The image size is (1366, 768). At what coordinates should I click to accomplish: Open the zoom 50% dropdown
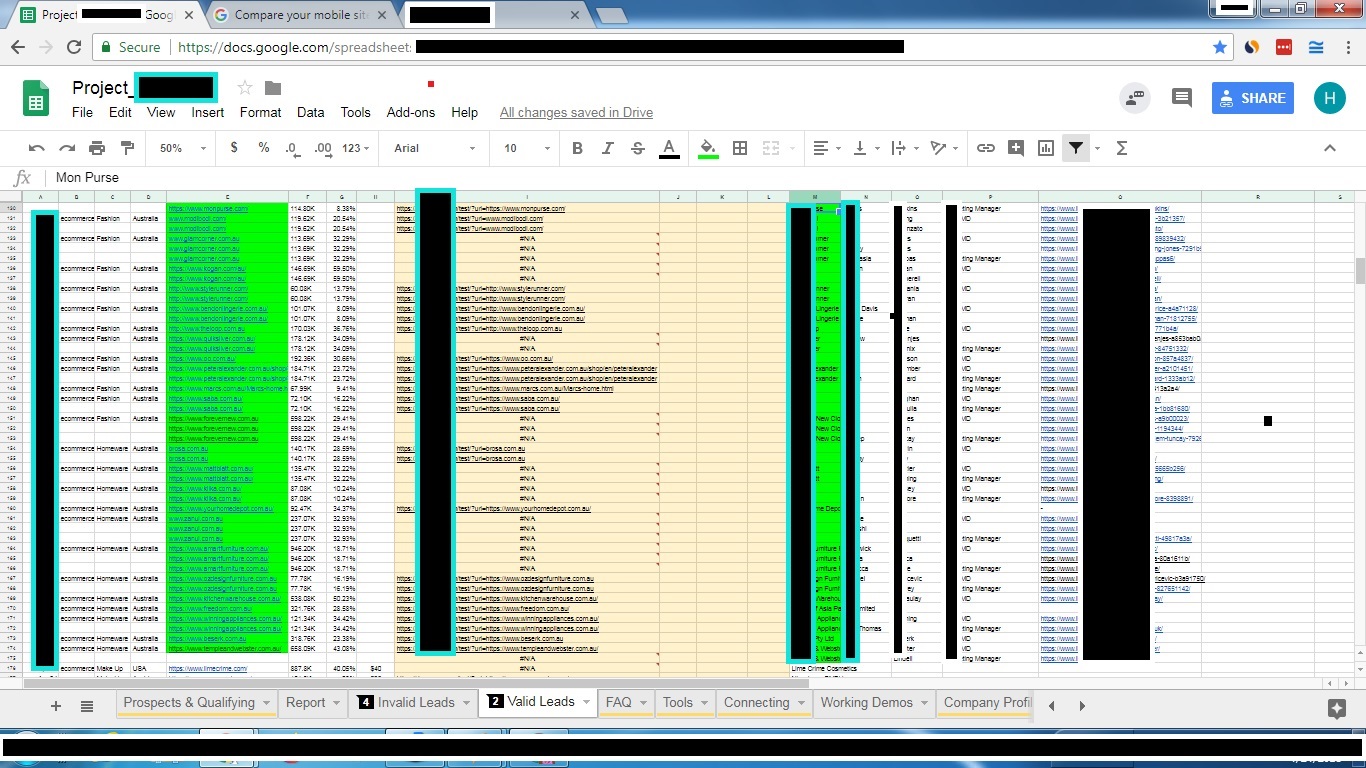pyautogui.click(x=180, y=148)
